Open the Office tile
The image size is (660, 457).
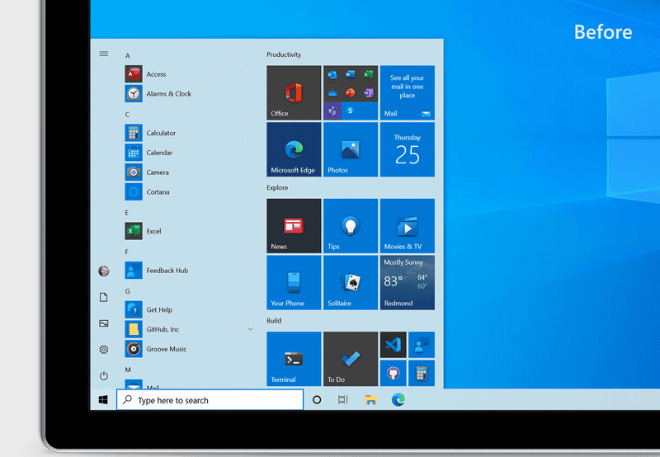pos(293,93)
